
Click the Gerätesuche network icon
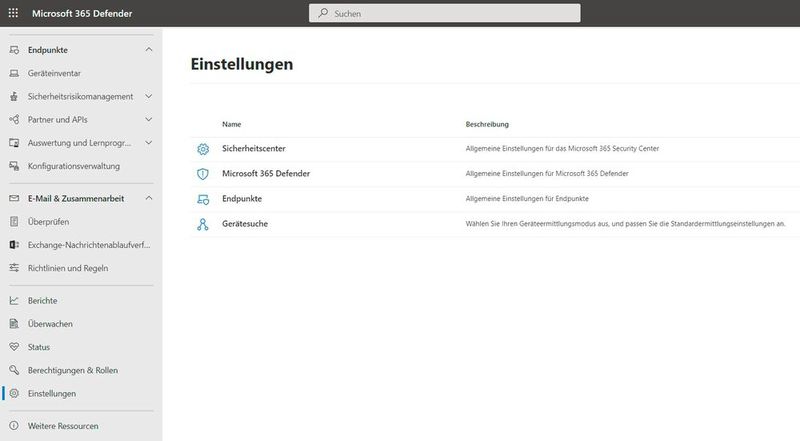click(x=203, y=224)
